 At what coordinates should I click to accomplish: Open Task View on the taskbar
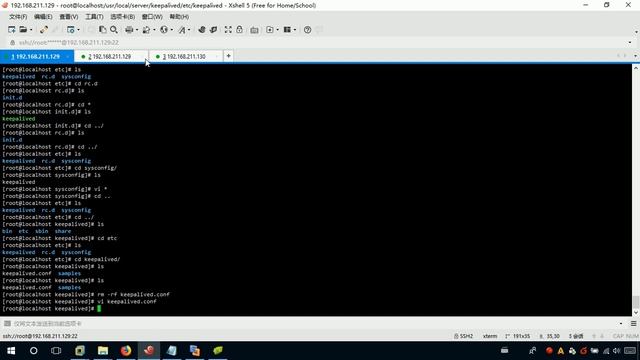coord(56,351)
